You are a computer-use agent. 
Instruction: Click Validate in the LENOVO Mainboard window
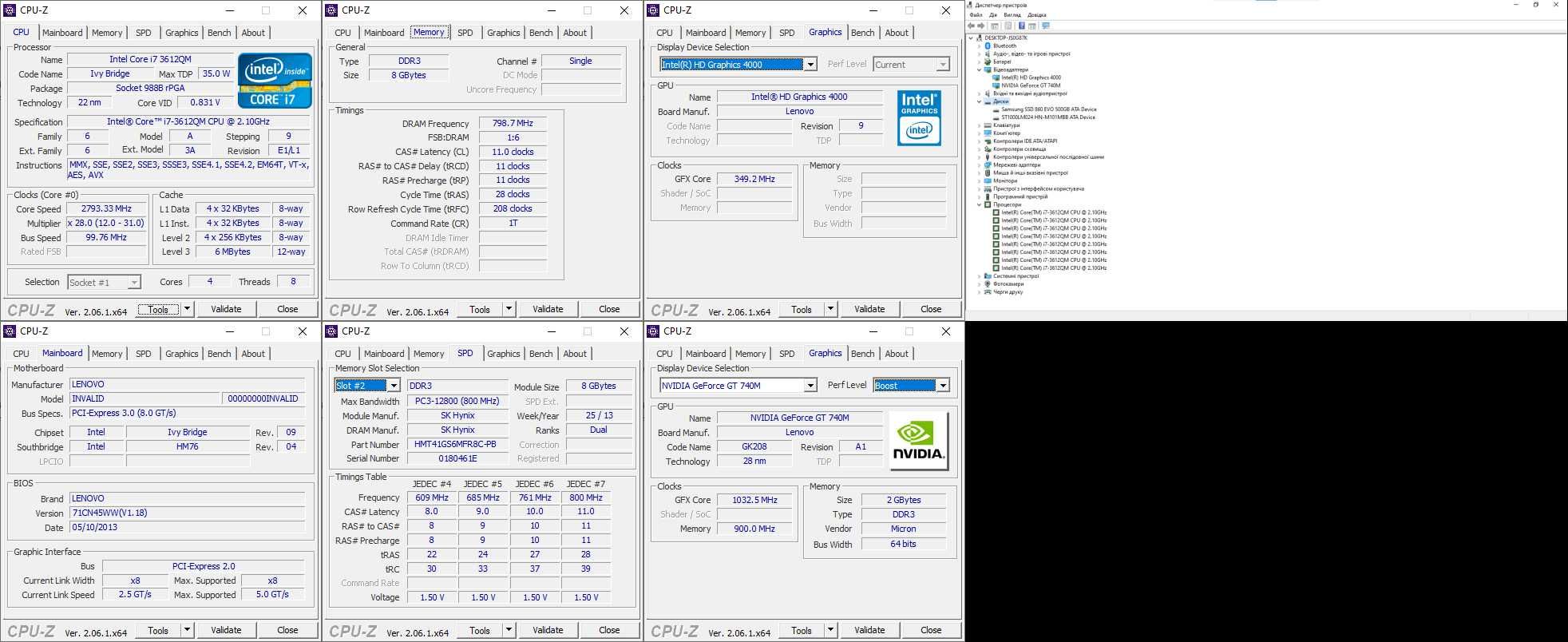tap(226, 630)
